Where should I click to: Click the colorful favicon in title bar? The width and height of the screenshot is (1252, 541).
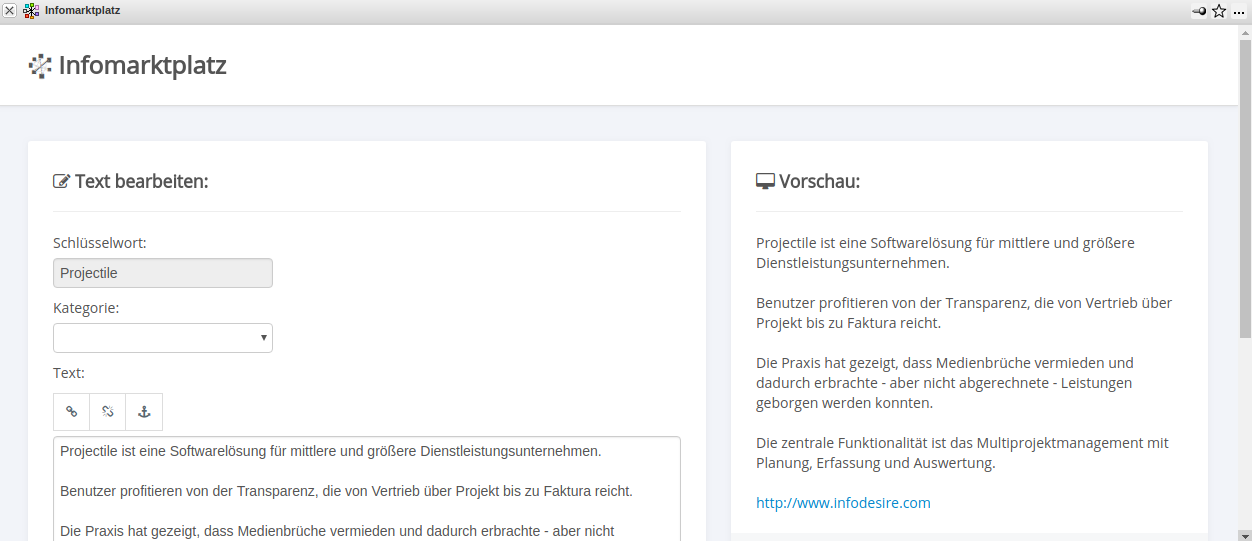[x=31, y=11]
